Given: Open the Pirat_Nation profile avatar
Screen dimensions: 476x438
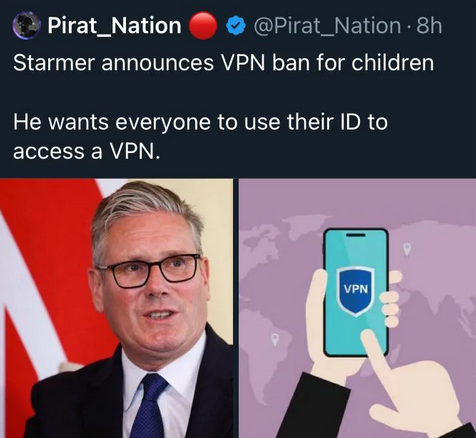Looking at the screenshot, I should coord(26,25).
